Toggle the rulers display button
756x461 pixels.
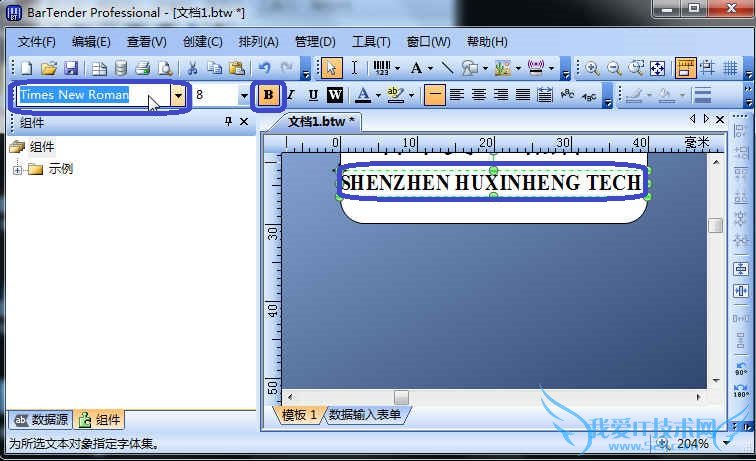click(x=686, y=68)
